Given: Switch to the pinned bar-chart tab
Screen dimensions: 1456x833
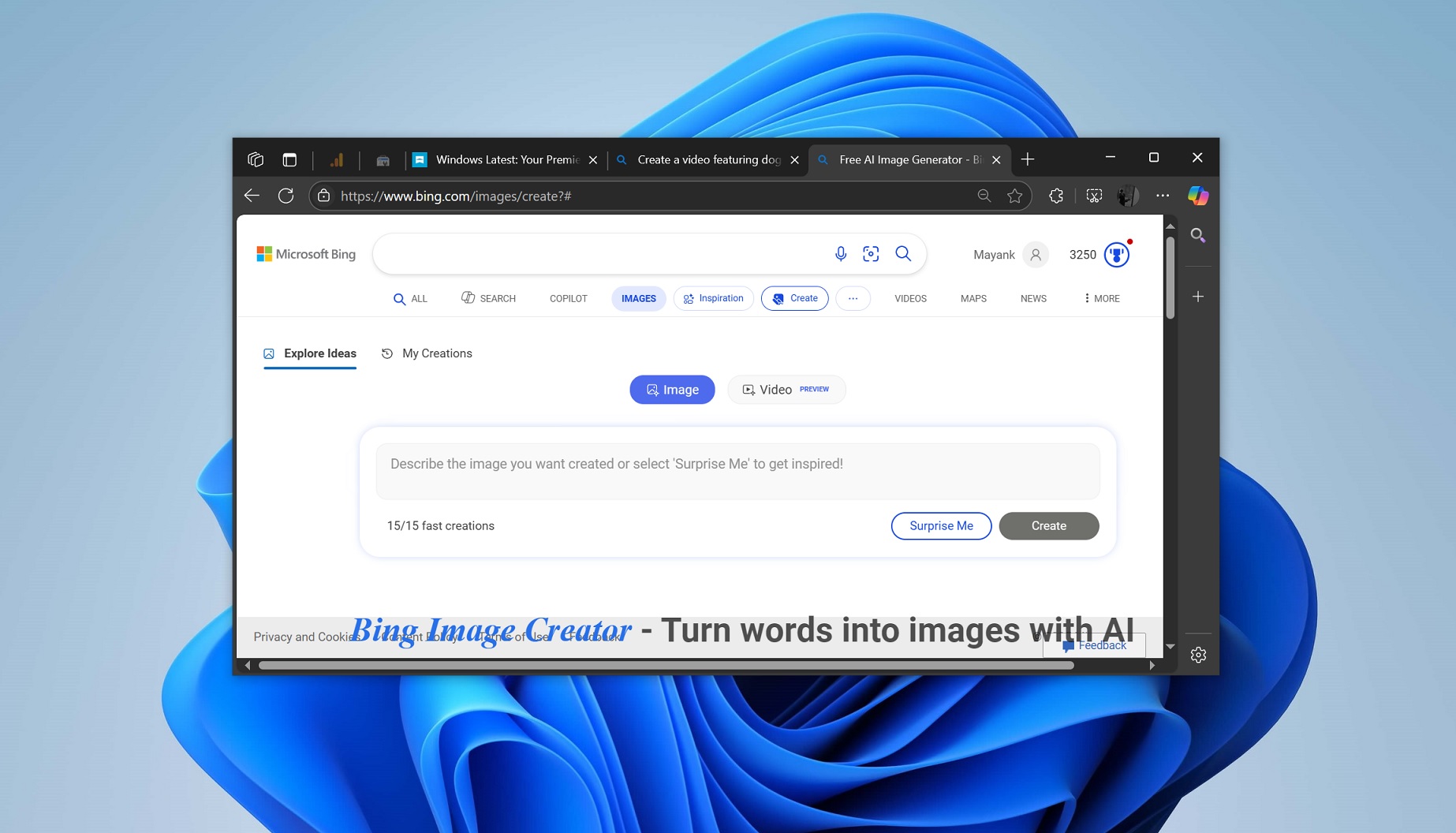Looking at the screenshot, I should tap(337, 159).
